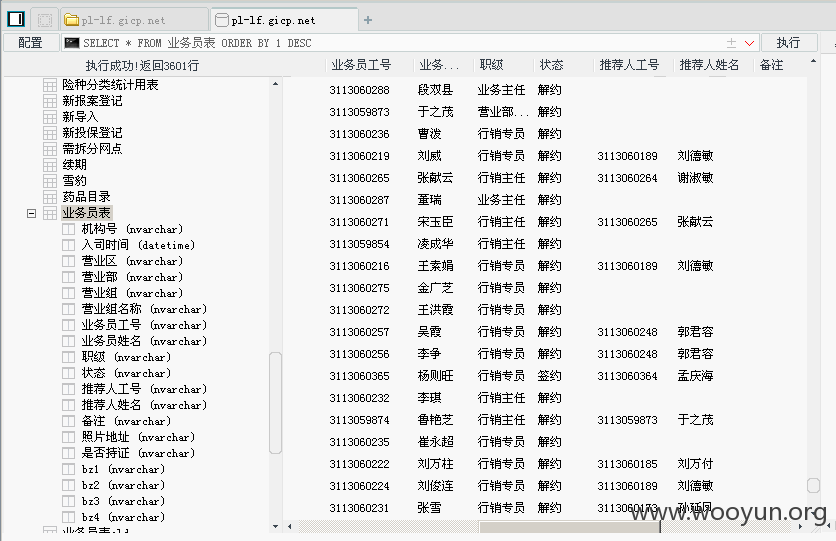The image size is (836, 541).
Task: Click cell 3113060365 in results
Action: point(359,376)
